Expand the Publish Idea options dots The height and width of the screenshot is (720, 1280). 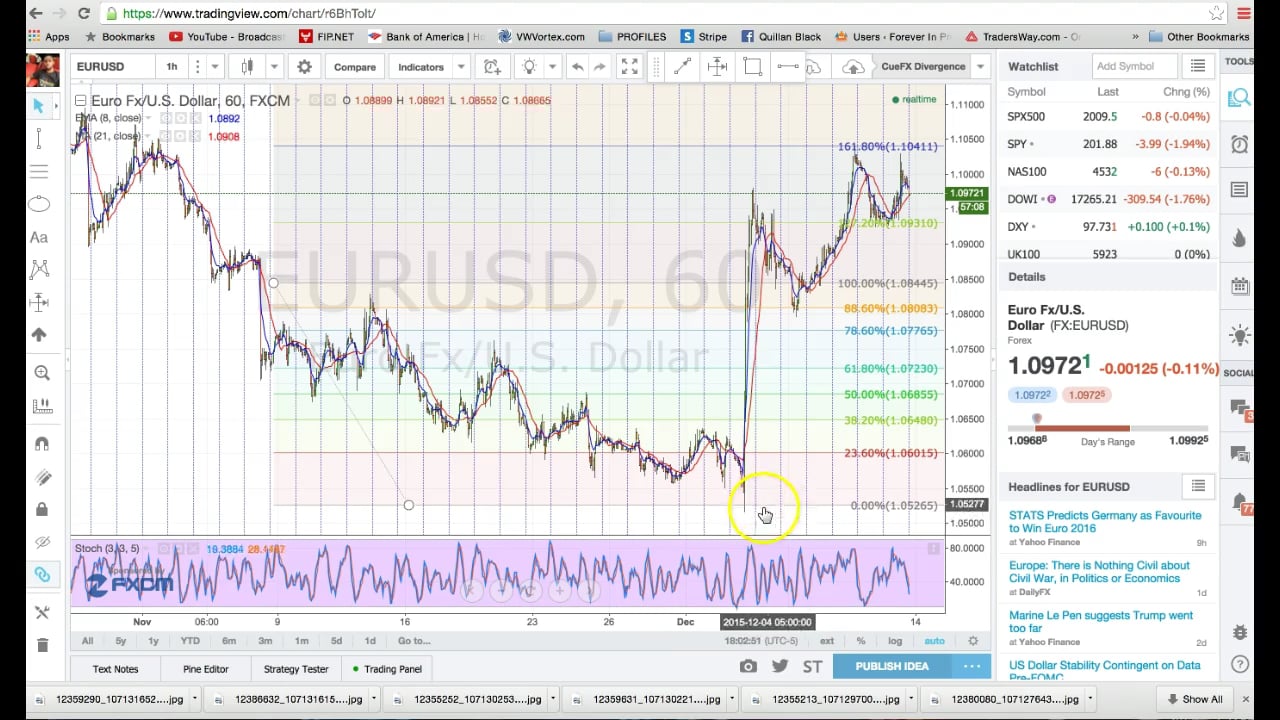click(x=971, y=666)
